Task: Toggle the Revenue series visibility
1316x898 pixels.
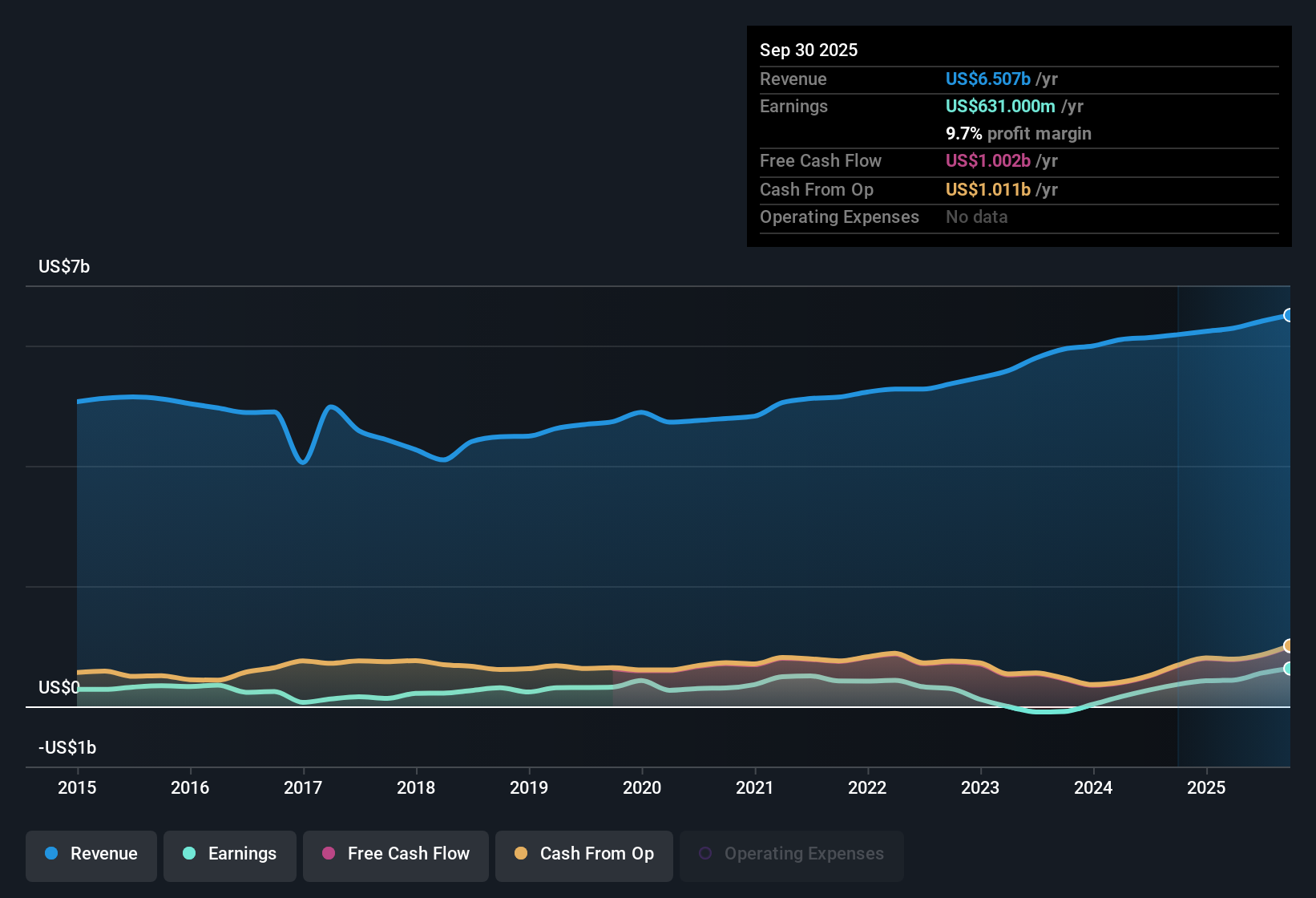Action: pos(91,854)
